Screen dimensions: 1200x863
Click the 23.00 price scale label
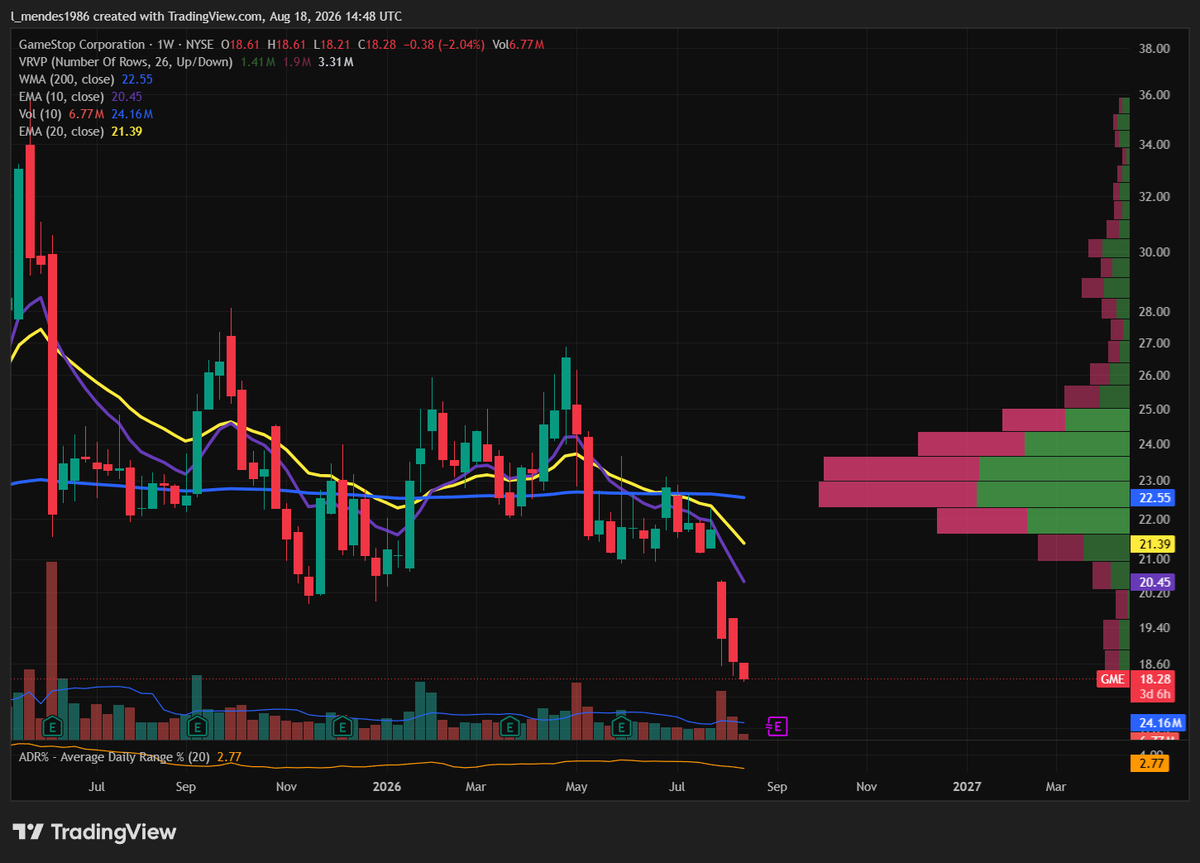coord(1155,481)
